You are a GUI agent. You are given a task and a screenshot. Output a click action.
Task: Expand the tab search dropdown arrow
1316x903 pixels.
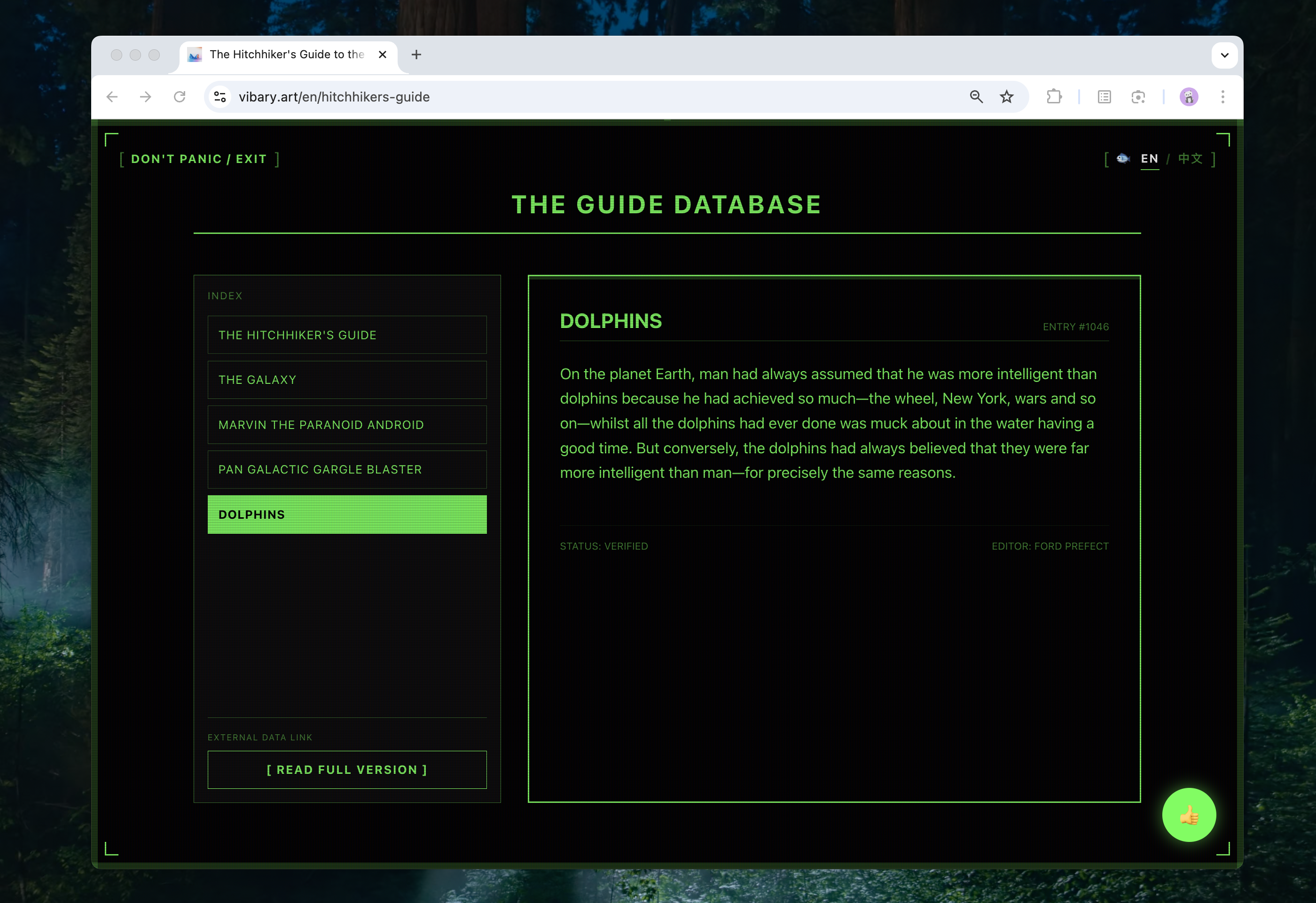(1224, 55)
